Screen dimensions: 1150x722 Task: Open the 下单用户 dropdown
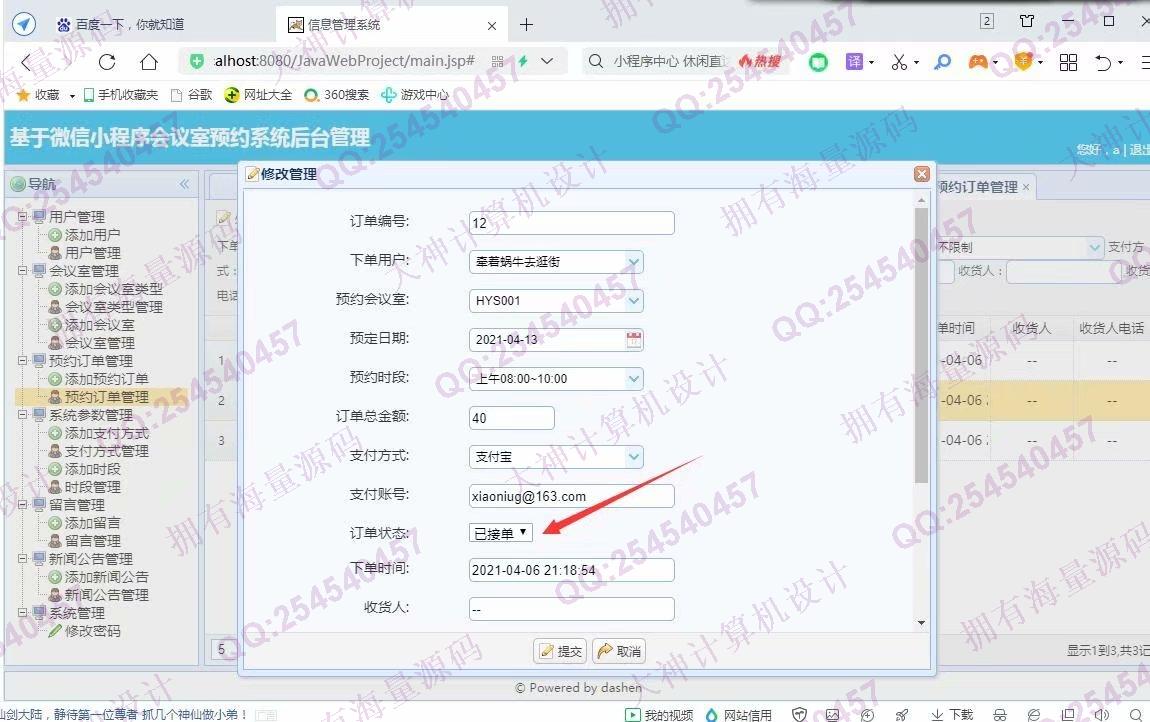click(x=634, y=261)
